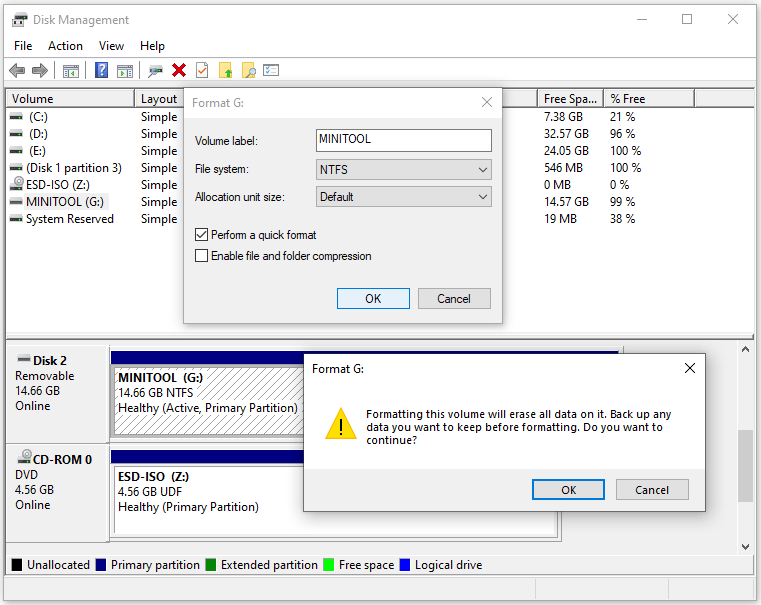
Task: Click the Back arrow toolbar icon
Action: click(x=17, y=70)
